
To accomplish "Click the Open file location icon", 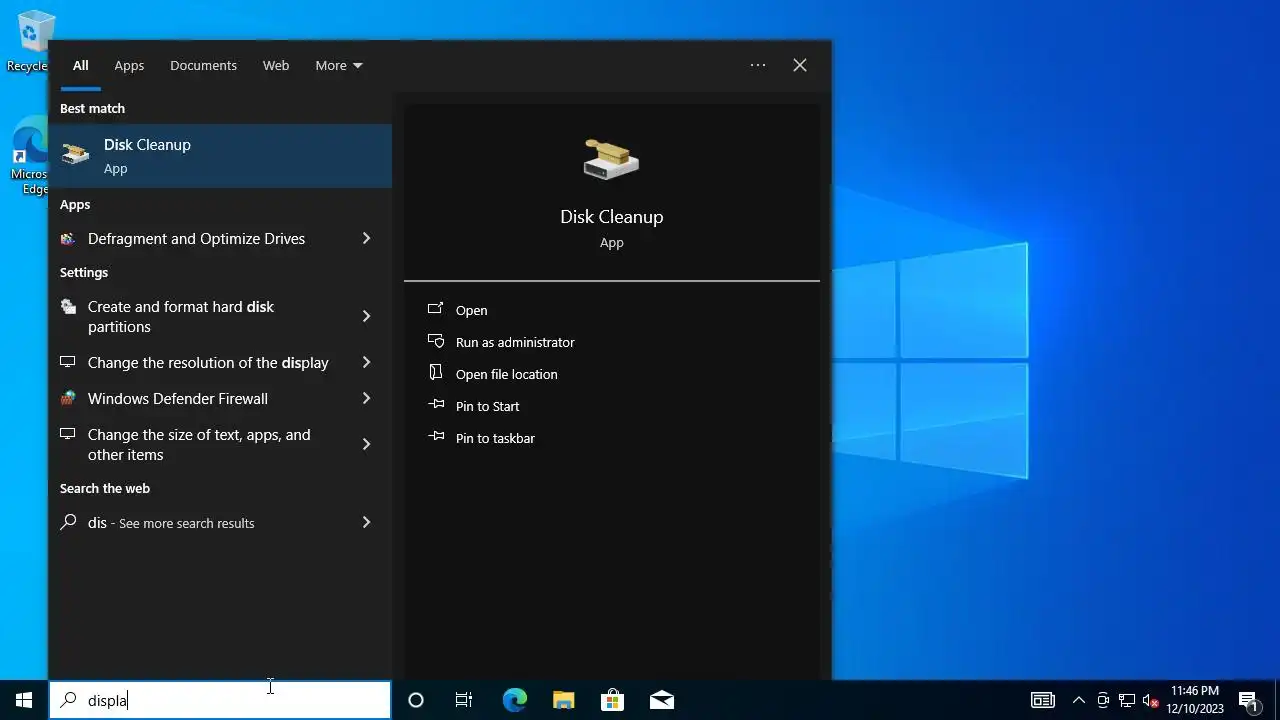I will coord(435,373).
